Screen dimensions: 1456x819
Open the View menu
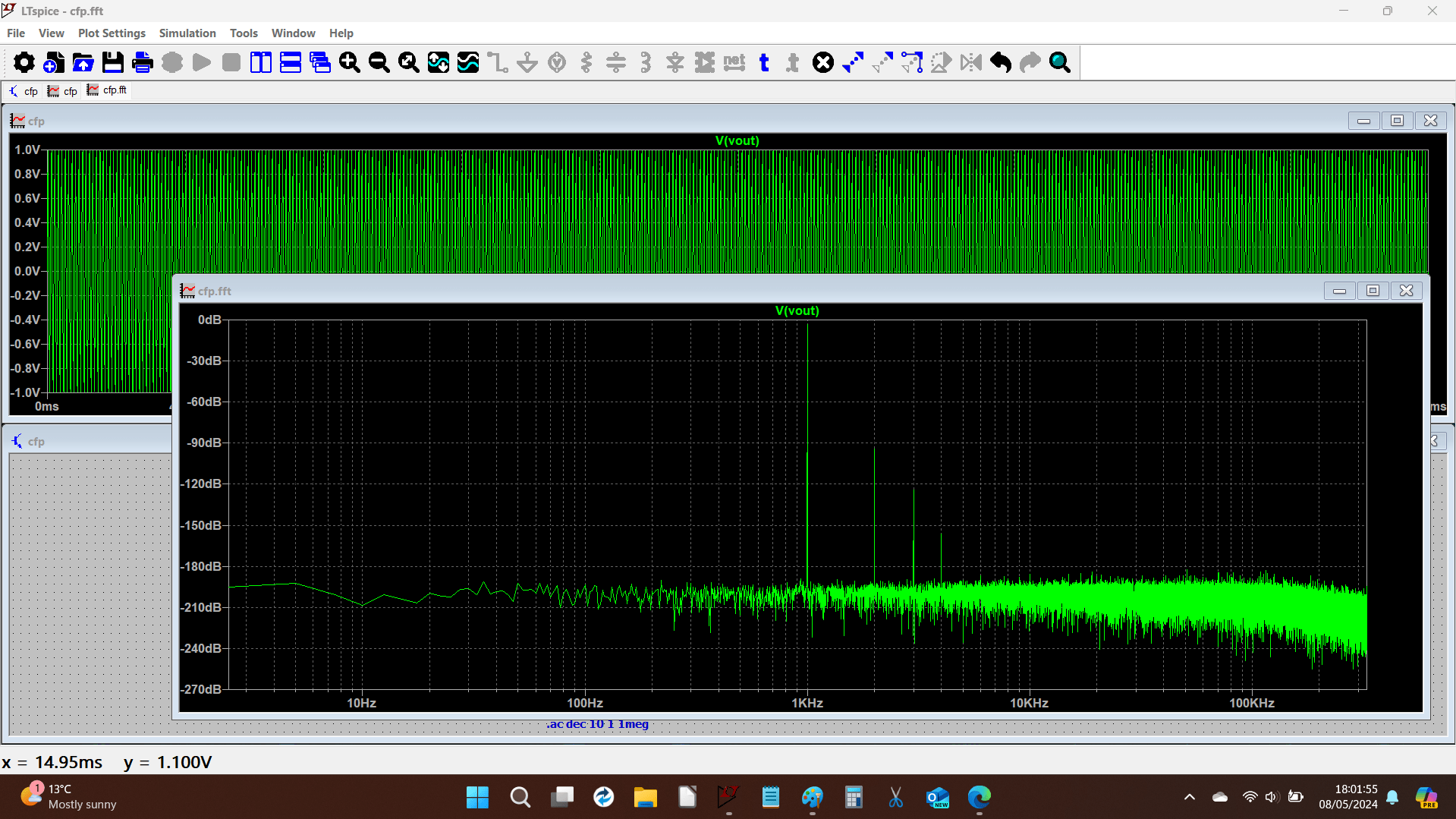(52, 33)
